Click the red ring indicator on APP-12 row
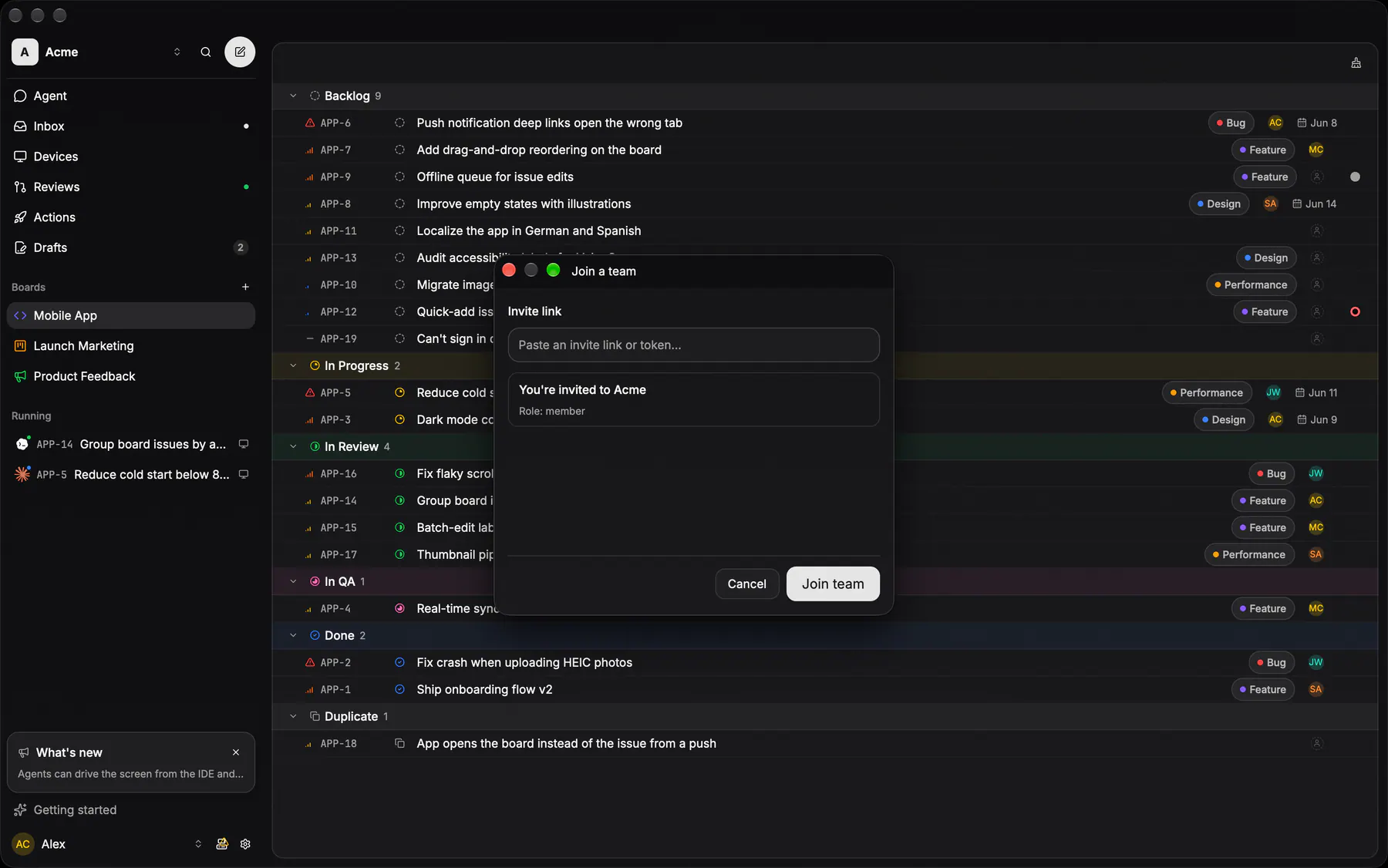The width and height of the screenshot is (1388, 868). point(1355,312)
